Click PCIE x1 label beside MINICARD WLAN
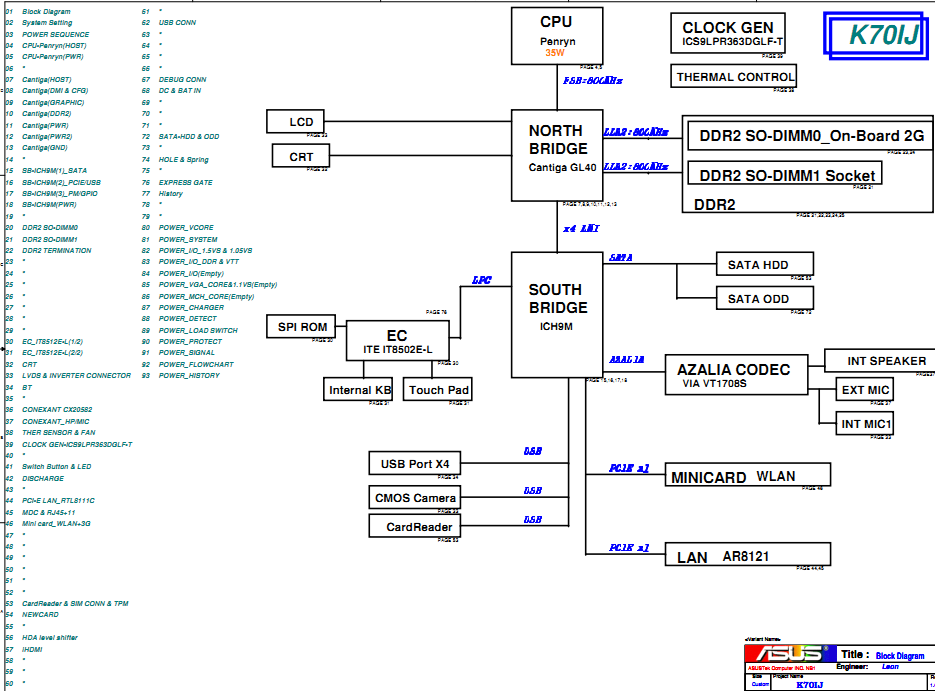935x691 pixels. [x=629, y=469]
